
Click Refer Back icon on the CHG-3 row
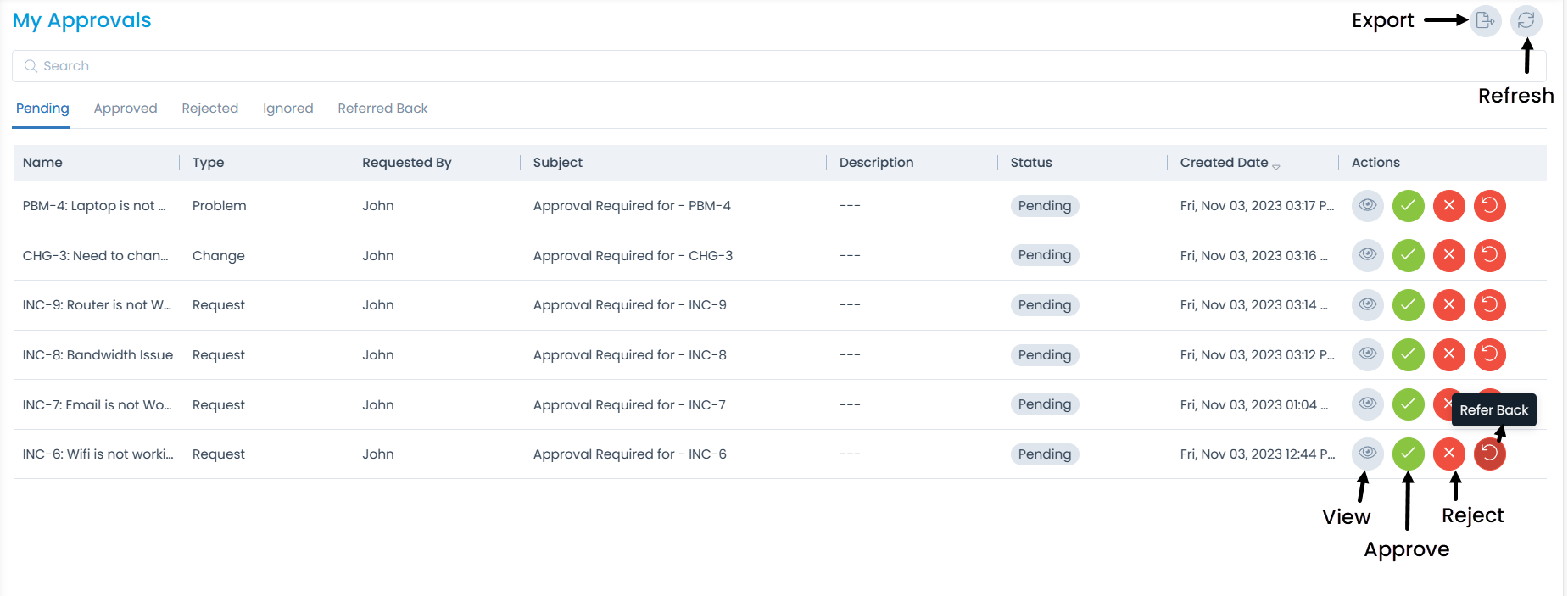coord(1489,255)
